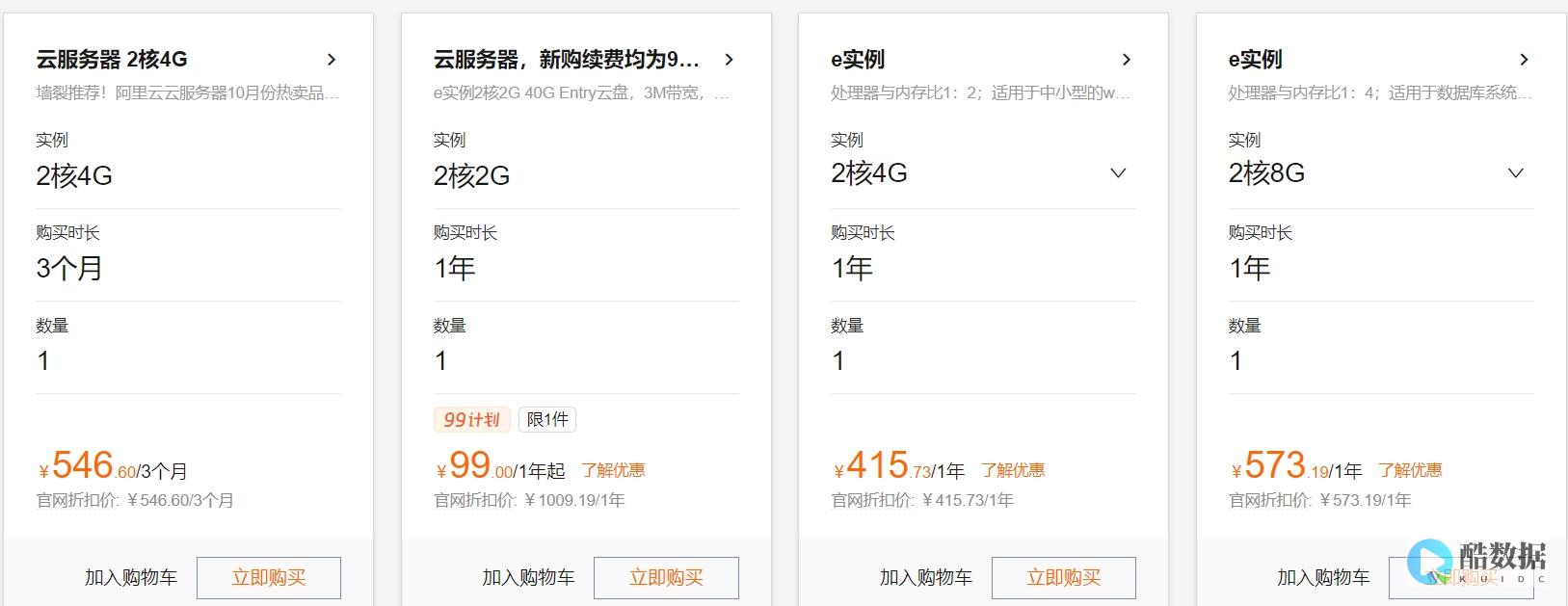Click 官网折扣价 ¥1009.19/1年 text
Viewport: 1568px width, 606px height.
point(529,501)
